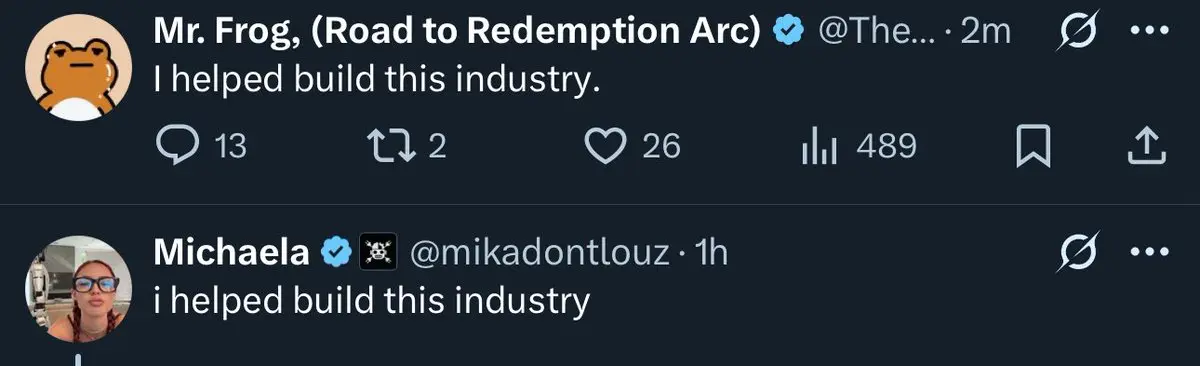Share Mr. Frog's tweet
Image resolution: width=1200 pixels, height=366 pixels.
coord(1147,147)
